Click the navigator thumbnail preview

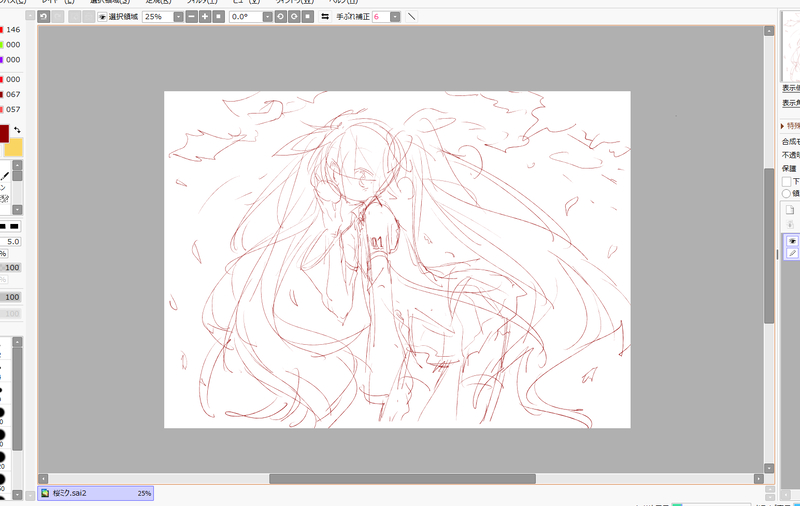pos(791,46)
